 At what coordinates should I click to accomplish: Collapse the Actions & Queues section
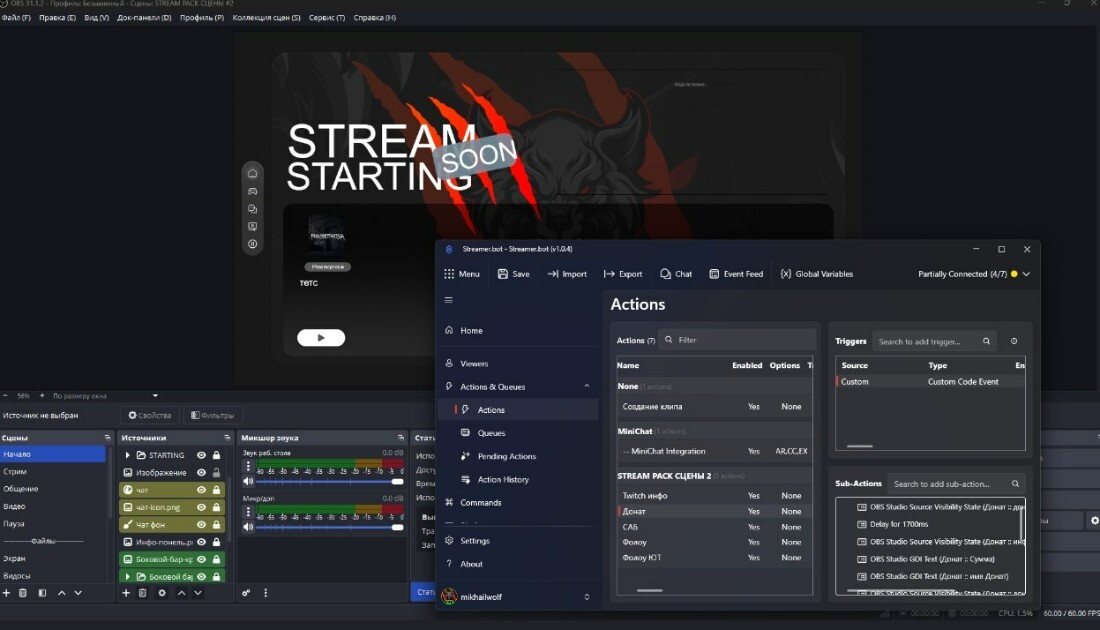tap(586, 387)
